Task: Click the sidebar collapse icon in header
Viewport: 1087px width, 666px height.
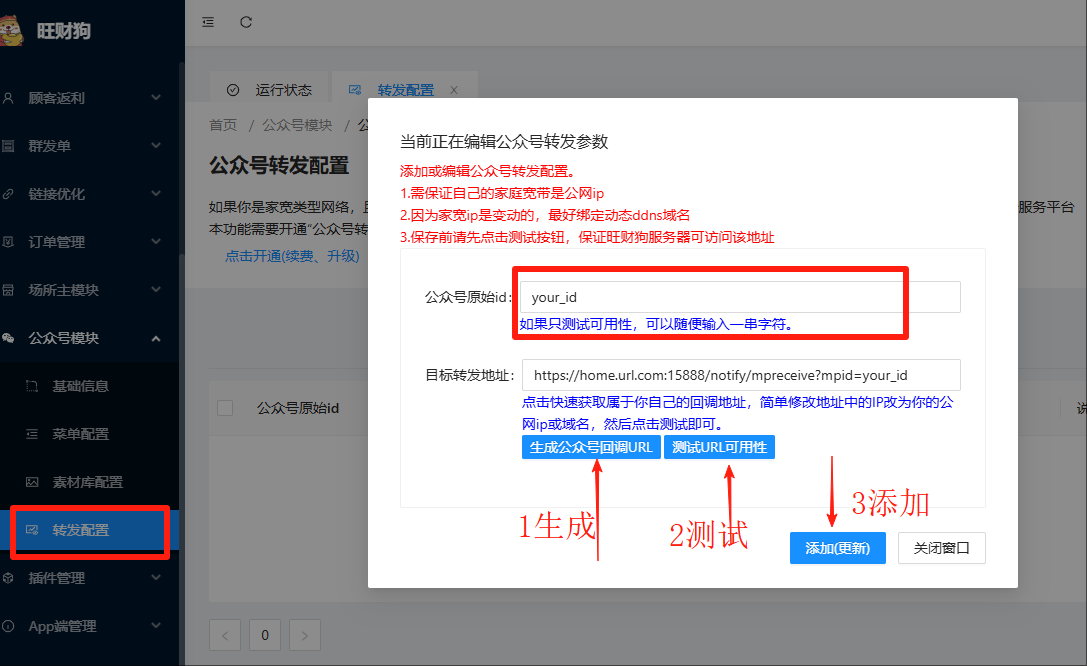Action: 208,22
